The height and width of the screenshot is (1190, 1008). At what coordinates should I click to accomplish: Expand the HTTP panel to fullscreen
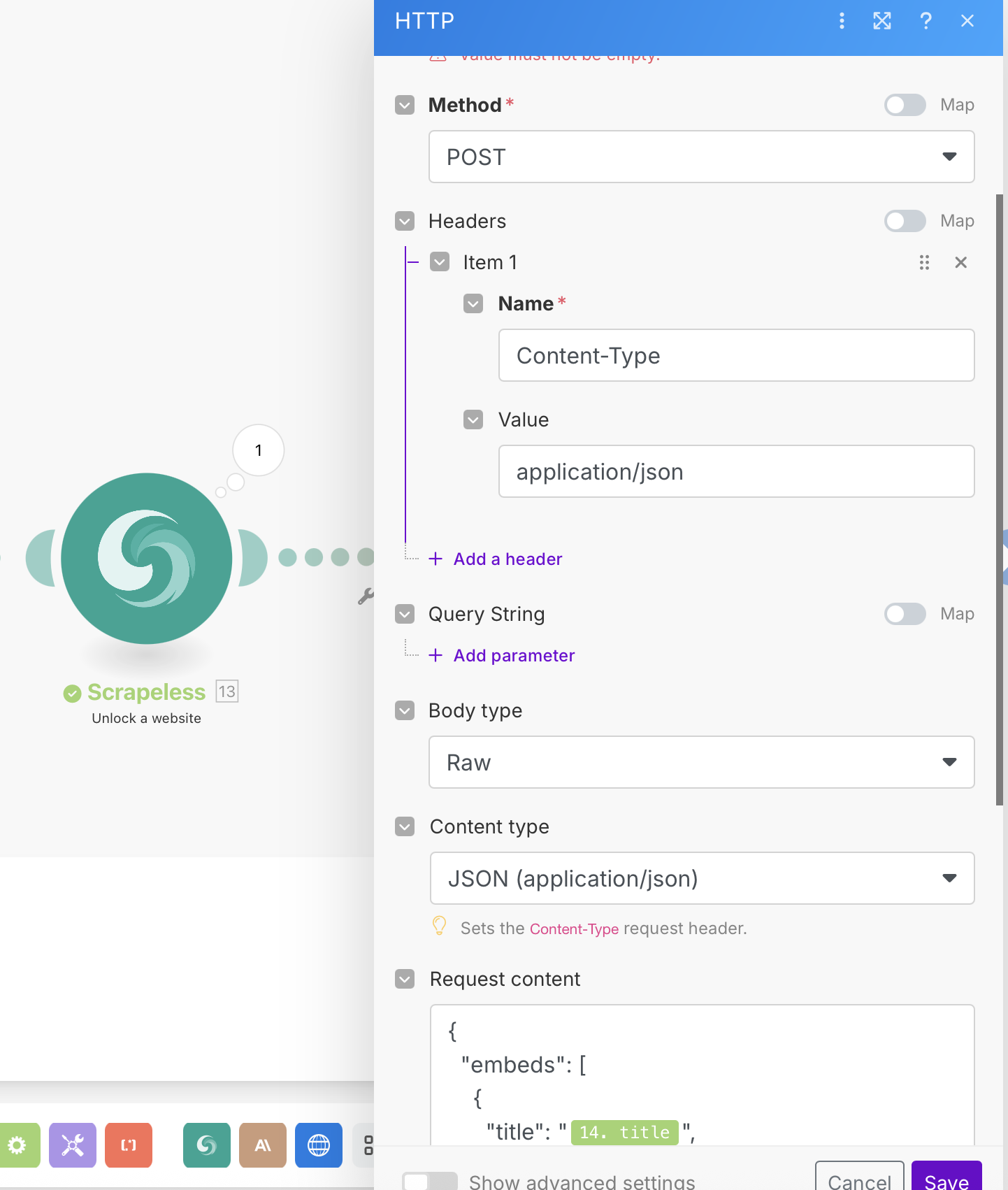pos(882,21)
